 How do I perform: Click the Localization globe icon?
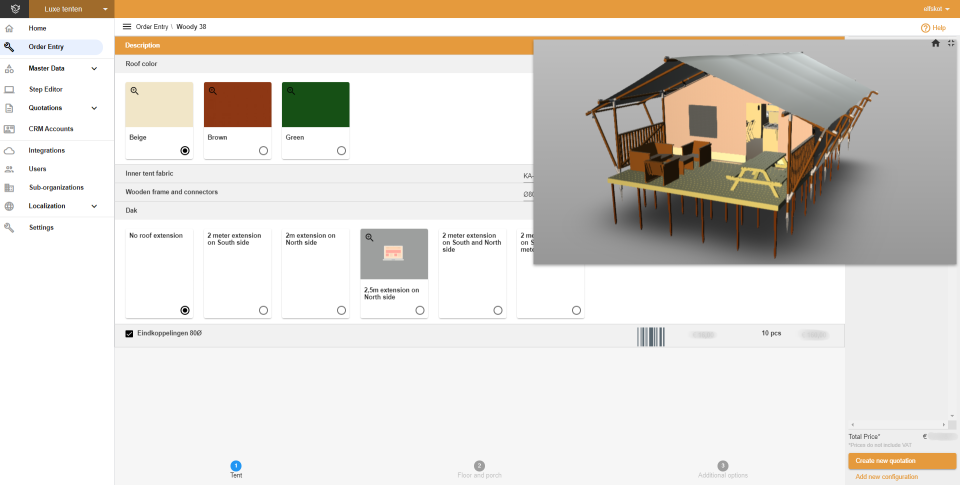pyautogui.click(x=9, y=206)
